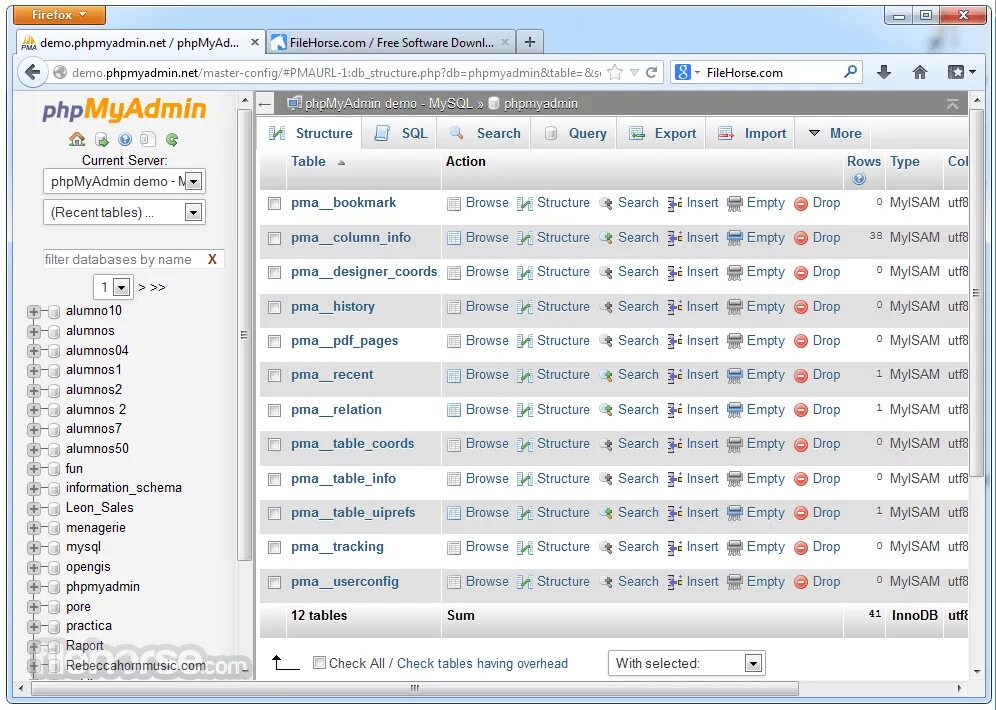Open the pma__table_uiprefs table link
Image resolution: width=996 pixels, height=710 pixels.
coord(353,512)
